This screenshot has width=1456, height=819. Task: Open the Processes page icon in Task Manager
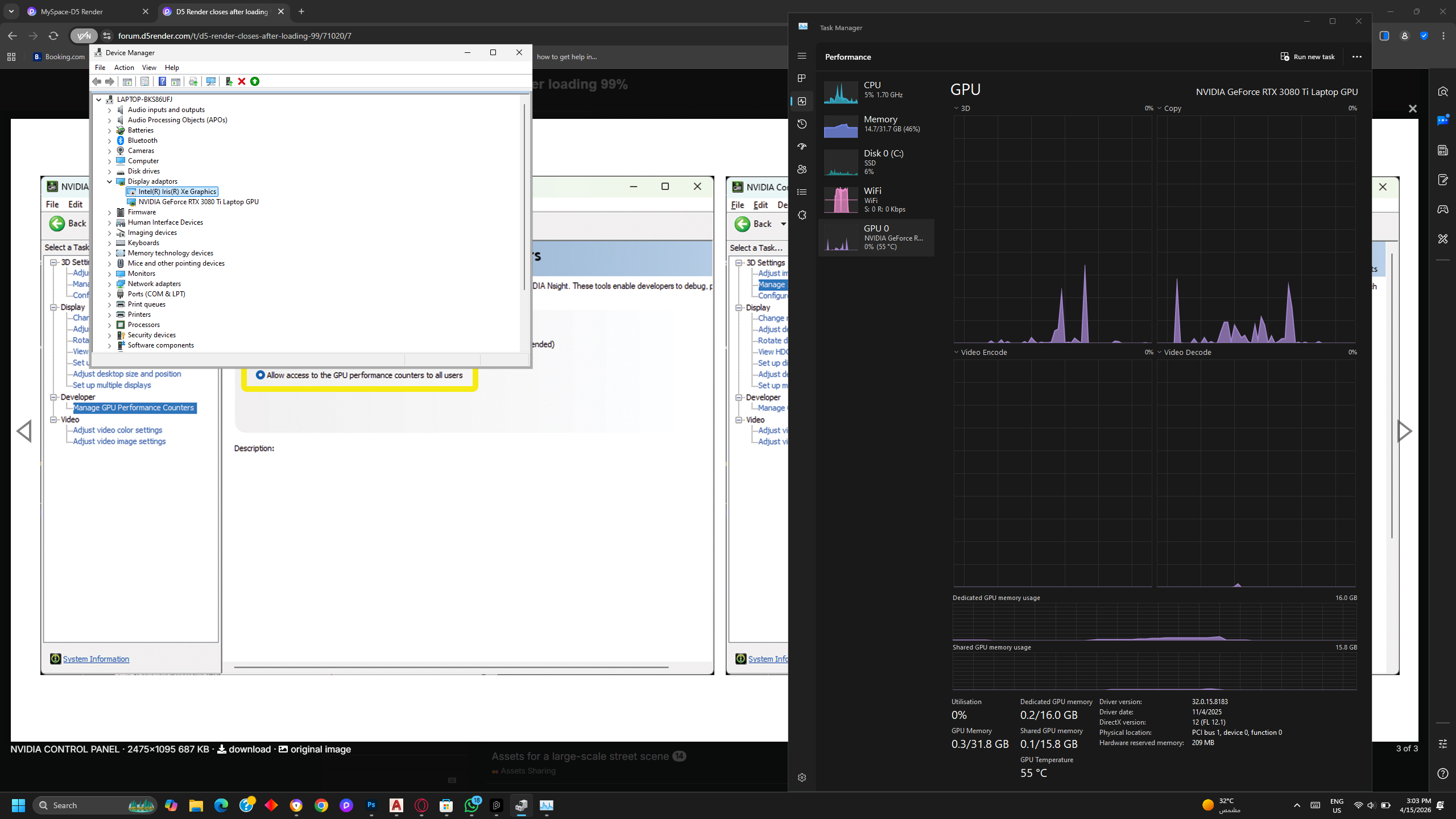pos(802,78)
